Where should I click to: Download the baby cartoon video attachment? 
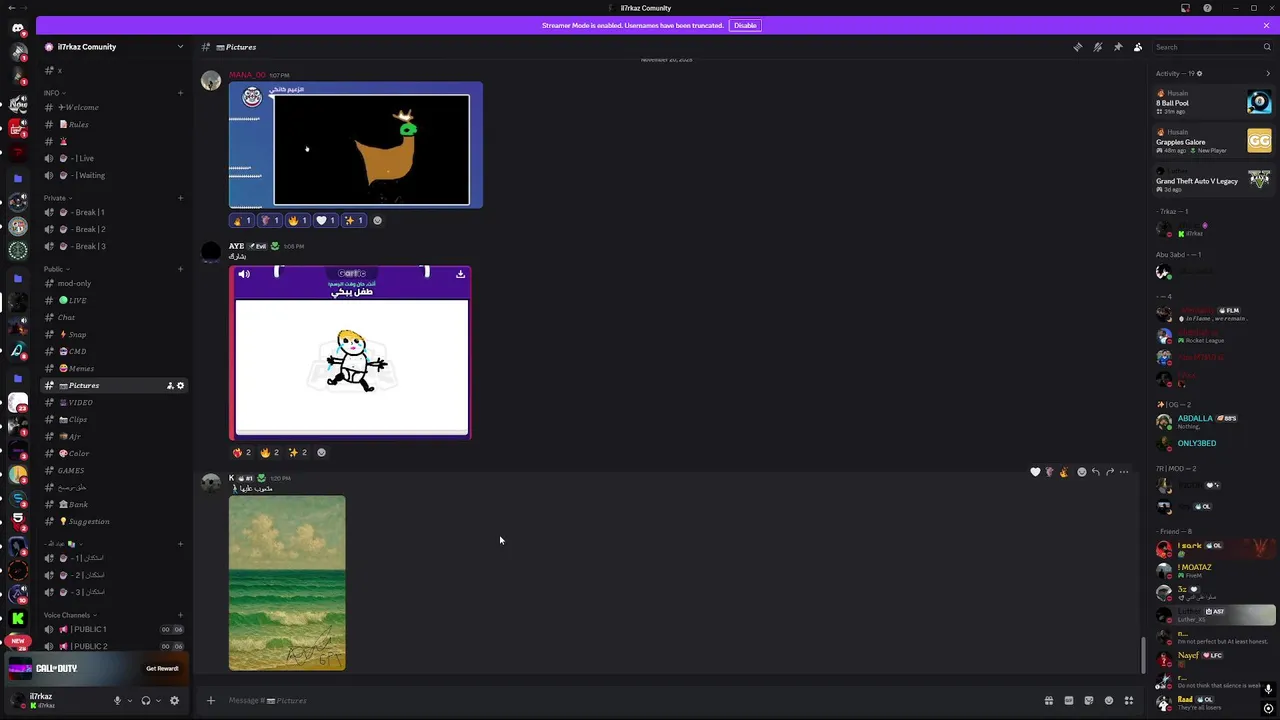[x=460, y=274]
